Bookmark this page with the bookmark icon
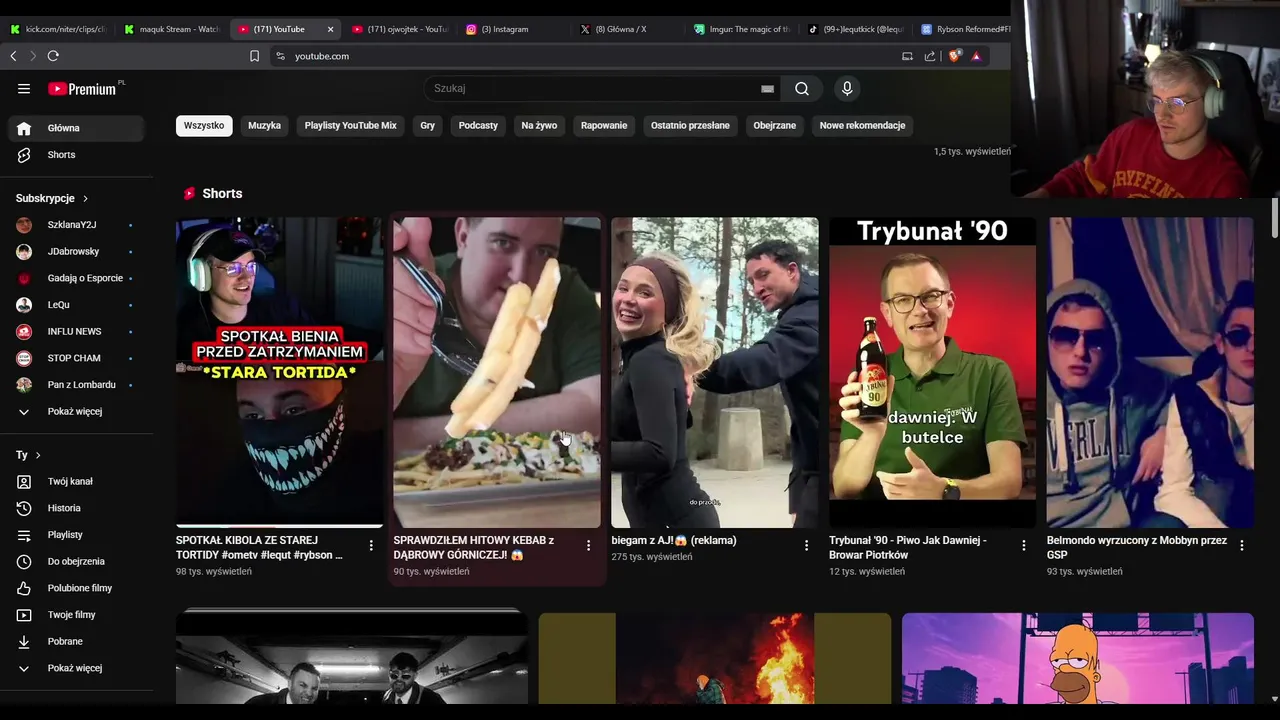 (254, 56)
